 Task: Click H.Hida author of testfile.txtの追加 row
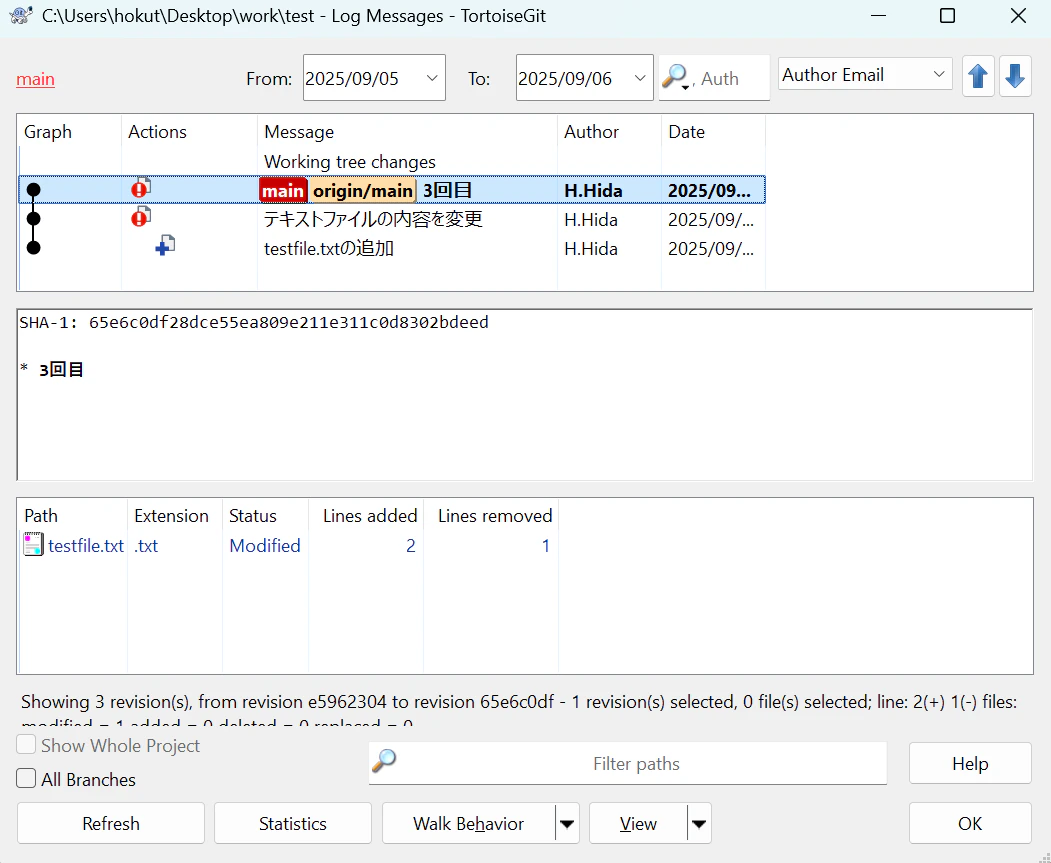591,249
